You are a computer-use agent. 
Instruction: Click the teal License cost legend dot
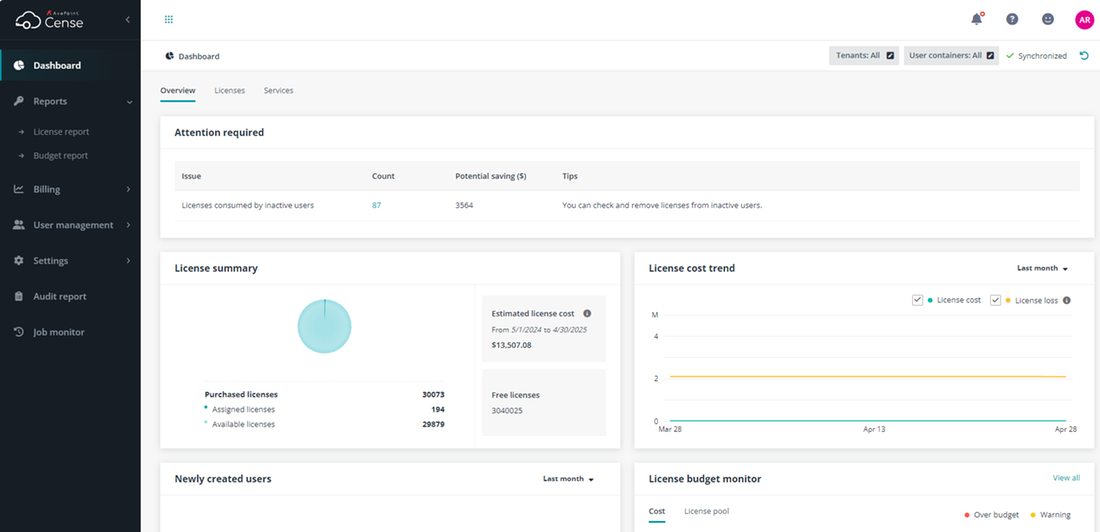tap(930, 300)
